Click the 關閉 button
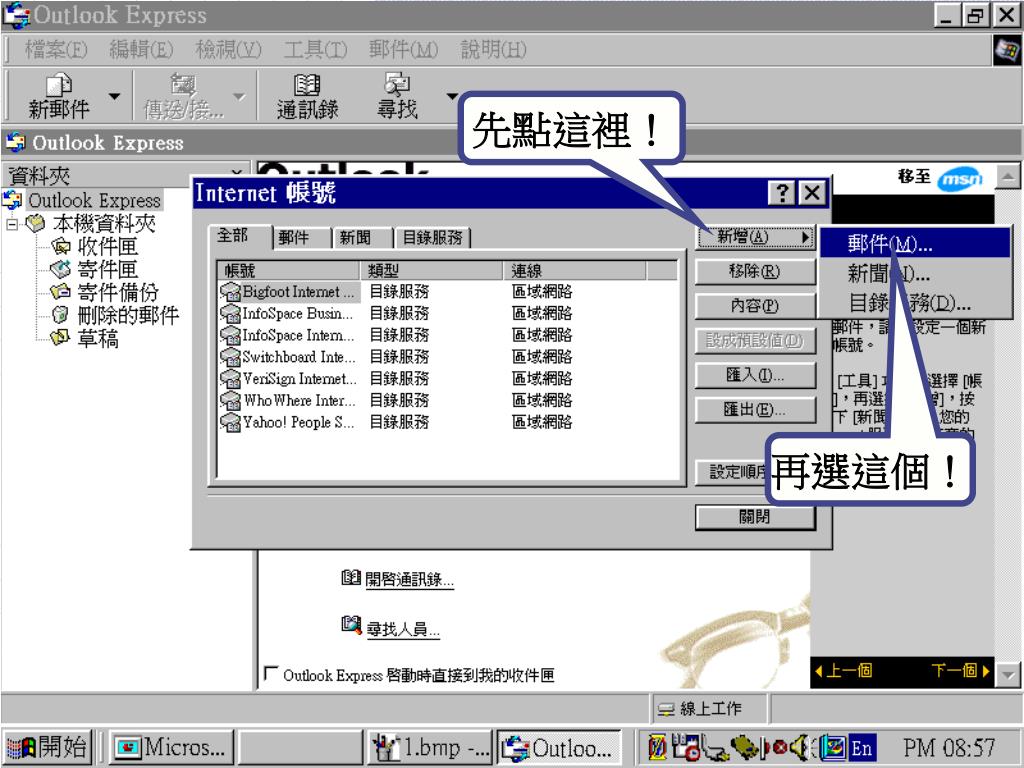This screenshot has height=768, width=1024. (x=756, y=517)
